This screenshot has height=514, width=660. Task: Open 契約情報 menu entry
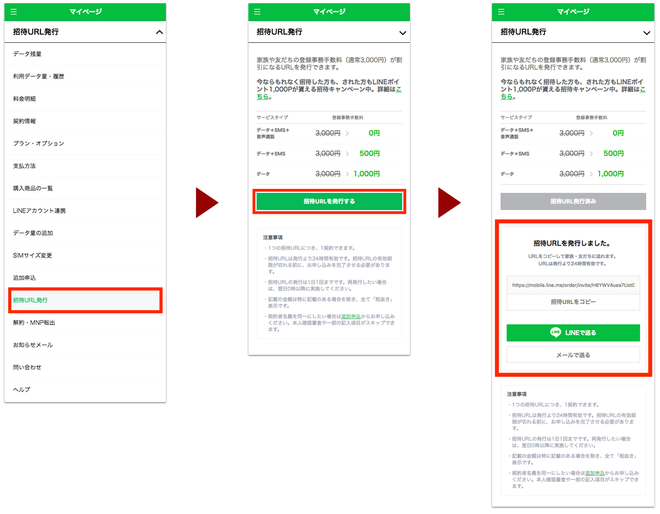pos(85,121)
